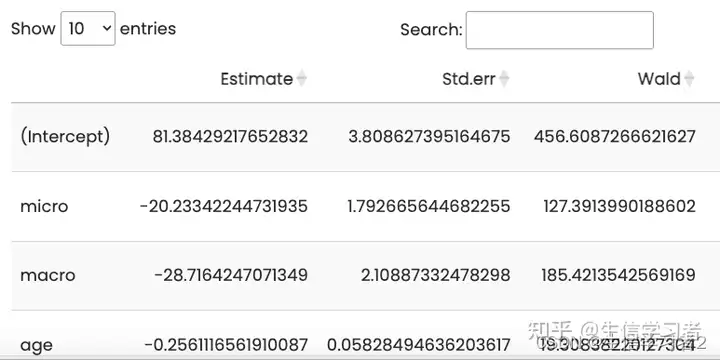
Task: Click micro estimate value -20.2334224731935
Action: coord(224,206)
